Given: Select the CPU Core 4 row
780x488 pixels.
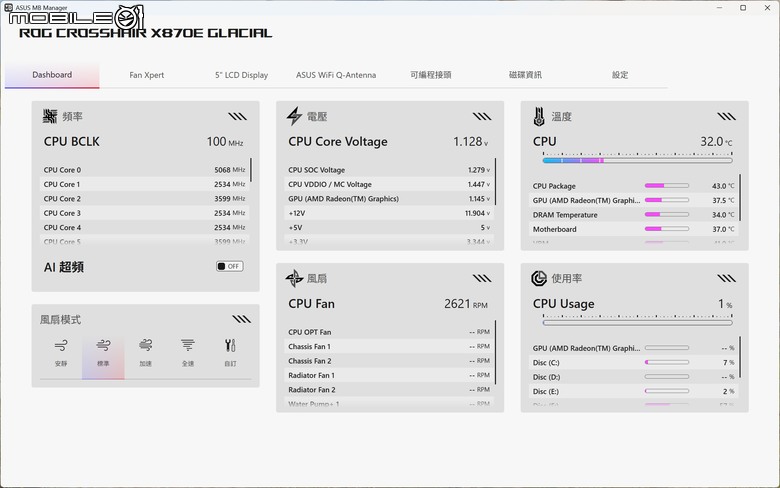Looking at the screenshot, I should (144, 227).
